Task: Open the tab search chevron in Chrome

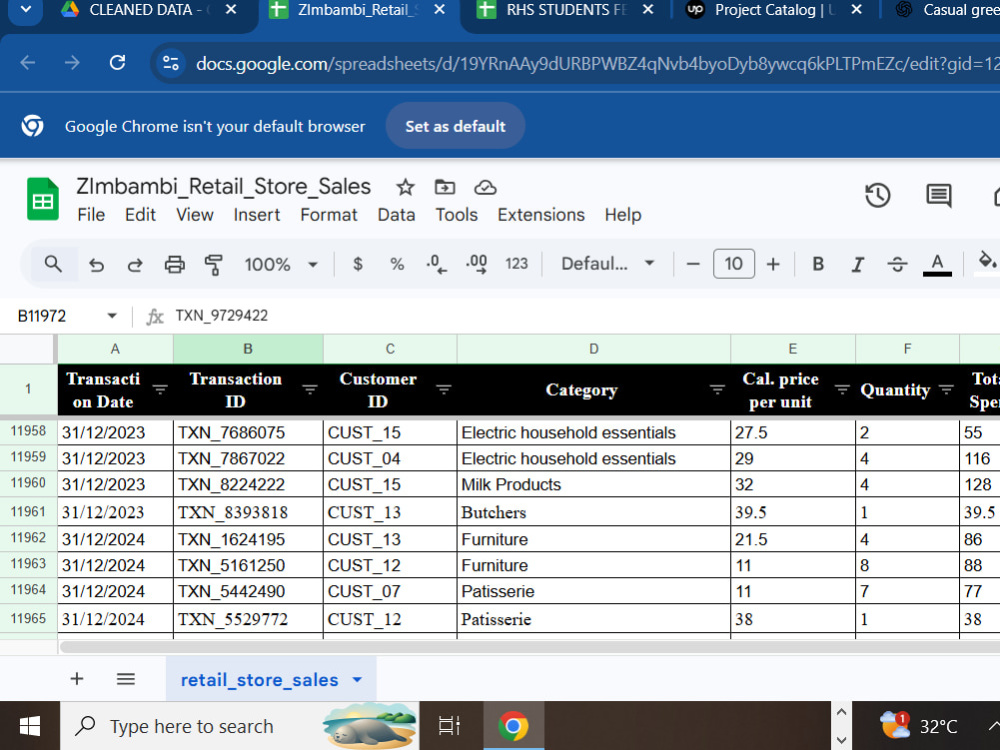Action: [x=26, y=10]
